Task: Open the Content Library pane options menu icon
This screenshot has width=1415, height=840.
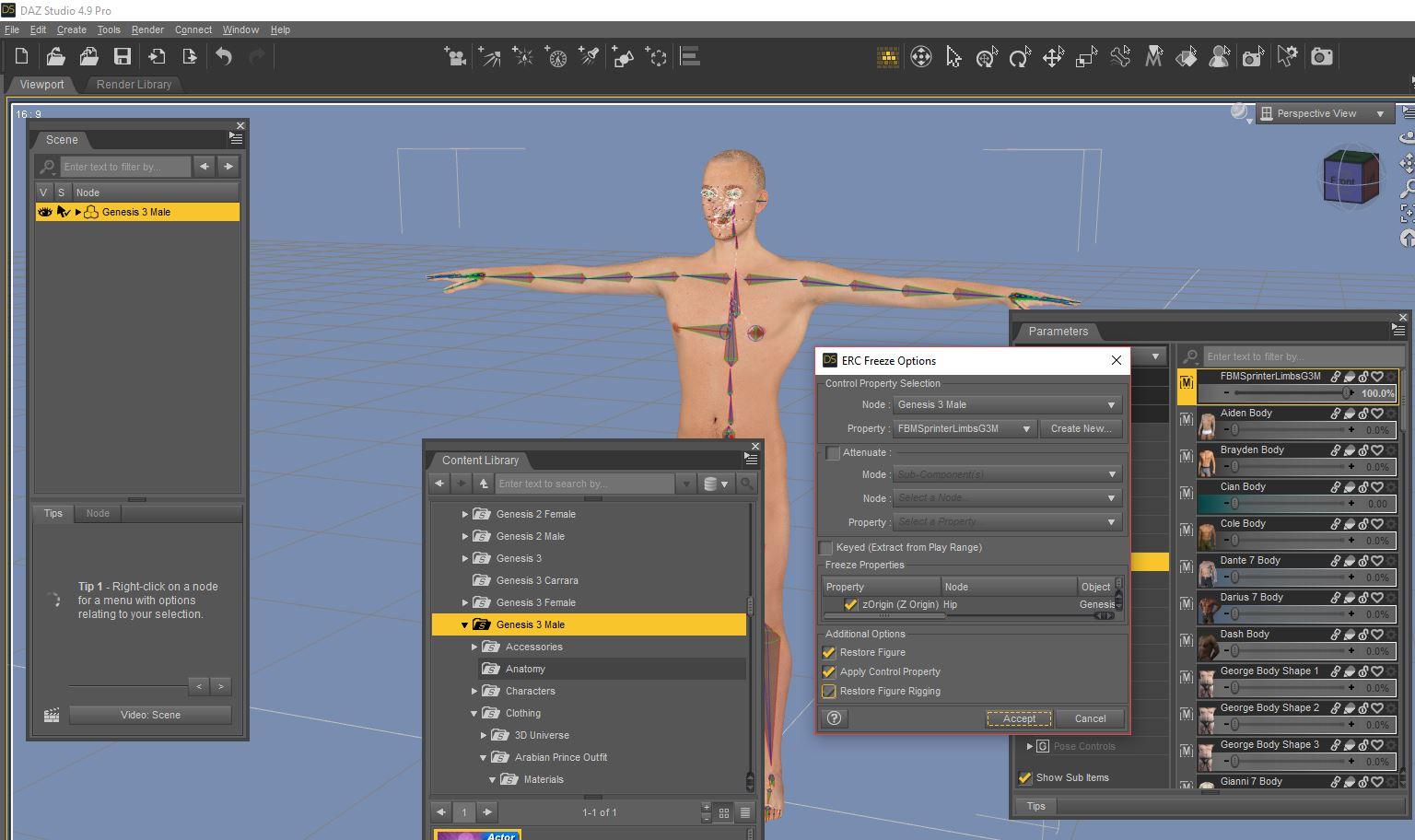Action: tap(751, 459)
